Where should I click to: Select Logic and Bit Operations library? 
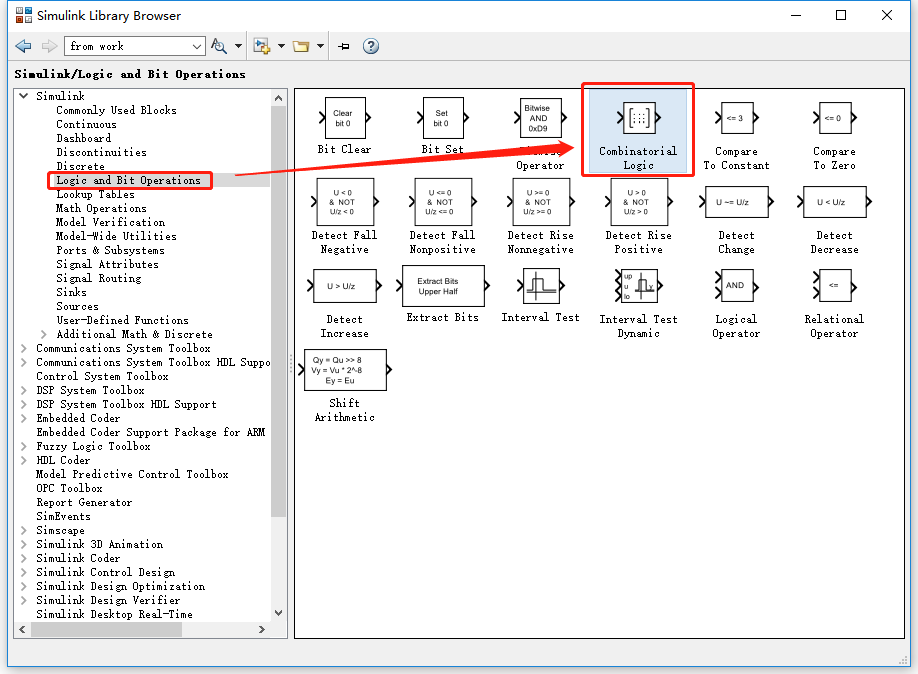pos(128,180)
